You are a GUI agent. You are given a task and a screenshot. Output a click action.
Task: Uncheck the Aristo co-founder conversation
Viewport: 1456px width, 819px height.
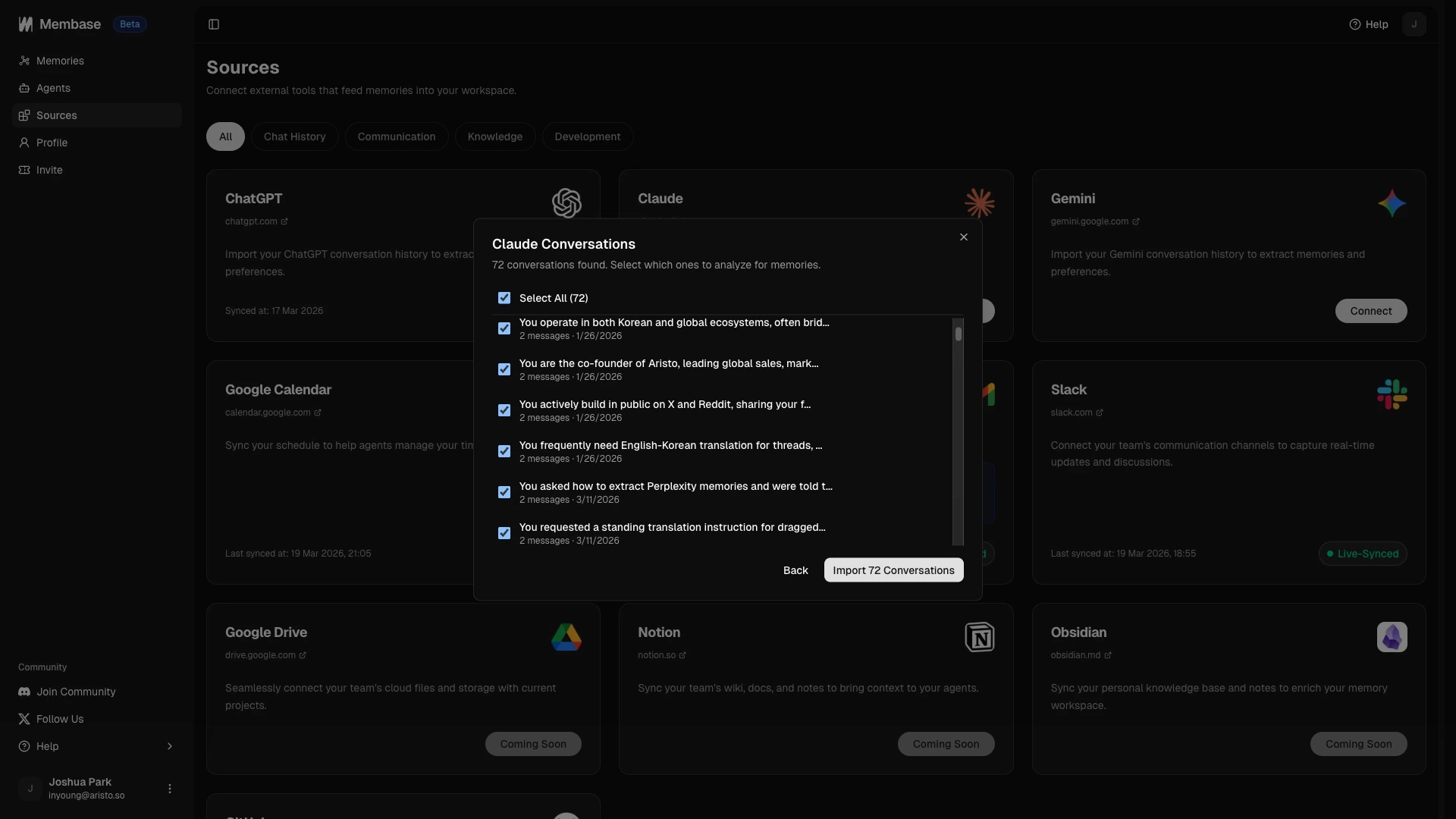(x=504, y=369)
